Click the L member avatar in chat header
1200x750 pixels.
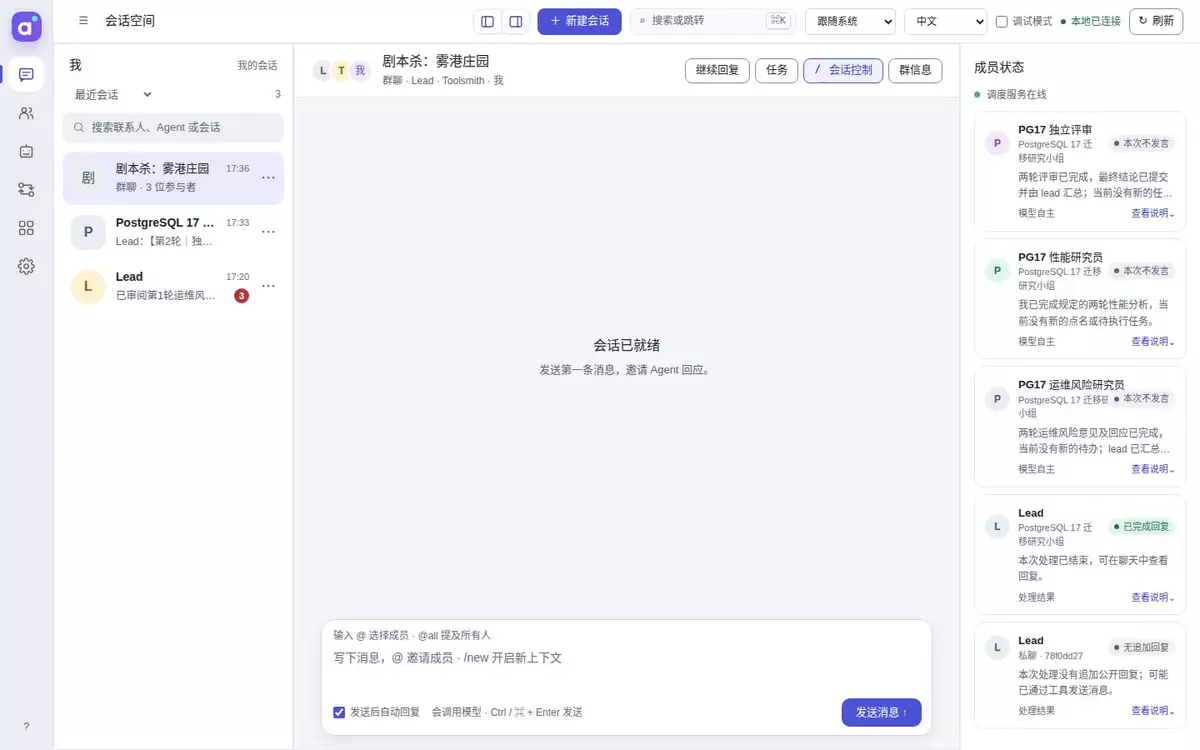tap(322, 70)
